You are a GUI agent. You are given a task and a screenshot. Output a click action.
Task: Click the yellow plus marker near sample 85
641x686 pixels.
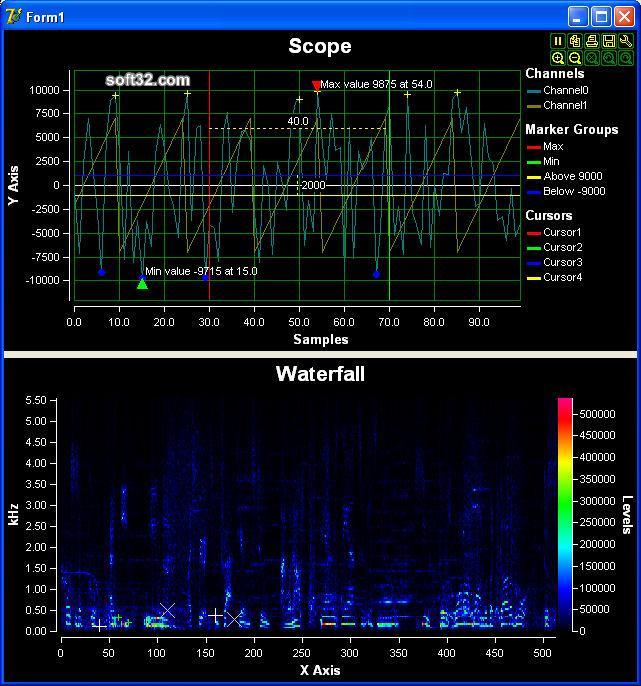(x=457, y=92)
